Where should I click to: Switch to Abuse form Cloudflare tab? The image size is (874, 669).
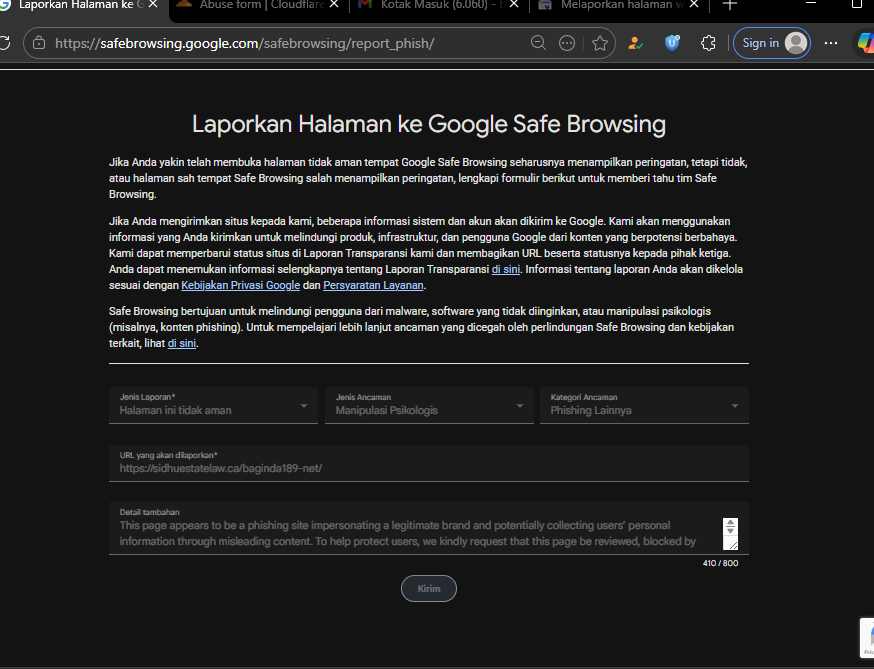click(x=260, y=5)
